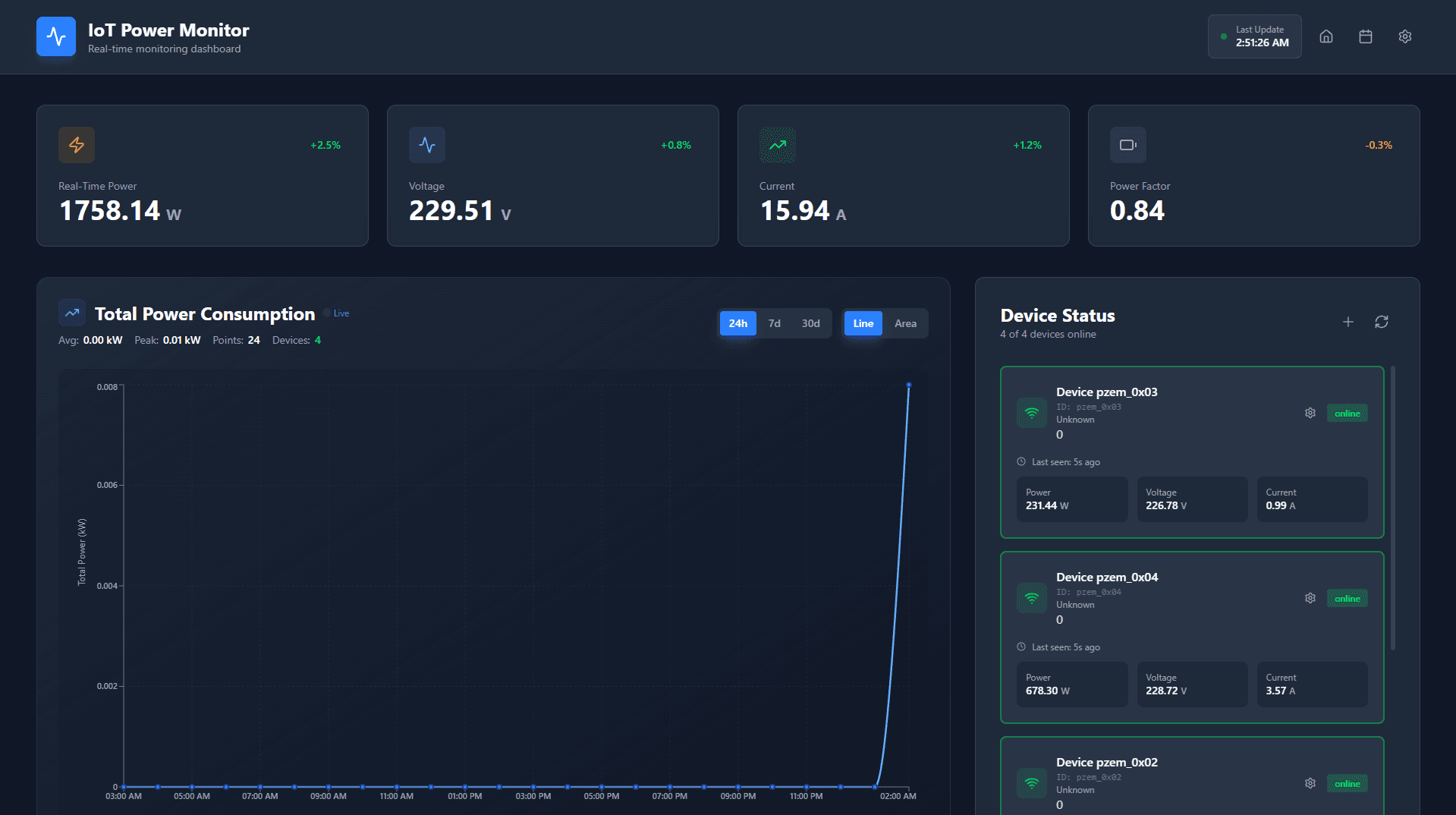Click pzem_0x03 Current tile 0.99 A
1456x815 pixels.
[x=1313, y=499]
